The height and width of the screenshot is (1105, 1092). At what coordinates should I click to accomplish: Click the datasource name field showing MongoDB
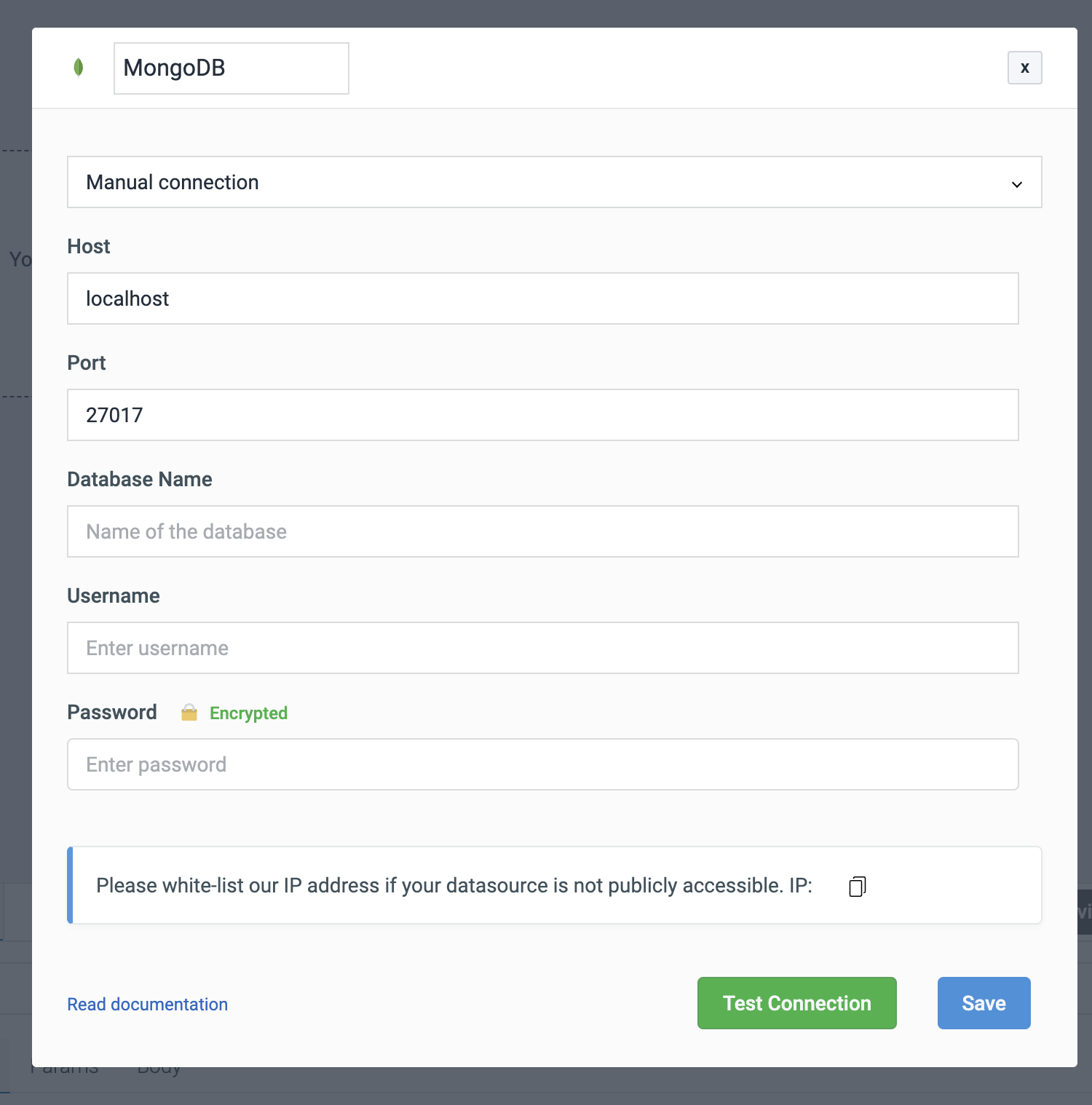coord(231,68)
